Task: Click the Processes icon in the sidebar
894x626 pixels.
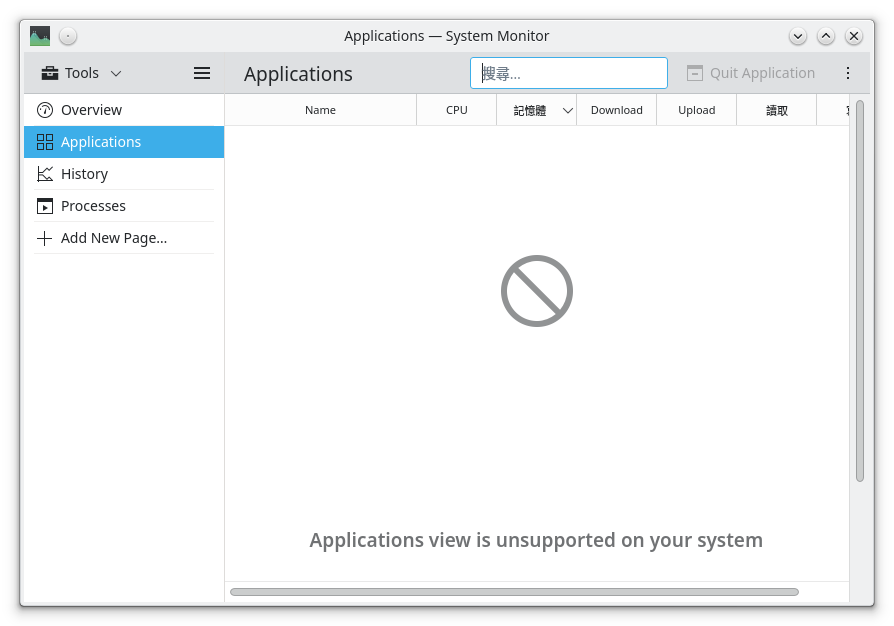Action: click(x=46, y=206)
